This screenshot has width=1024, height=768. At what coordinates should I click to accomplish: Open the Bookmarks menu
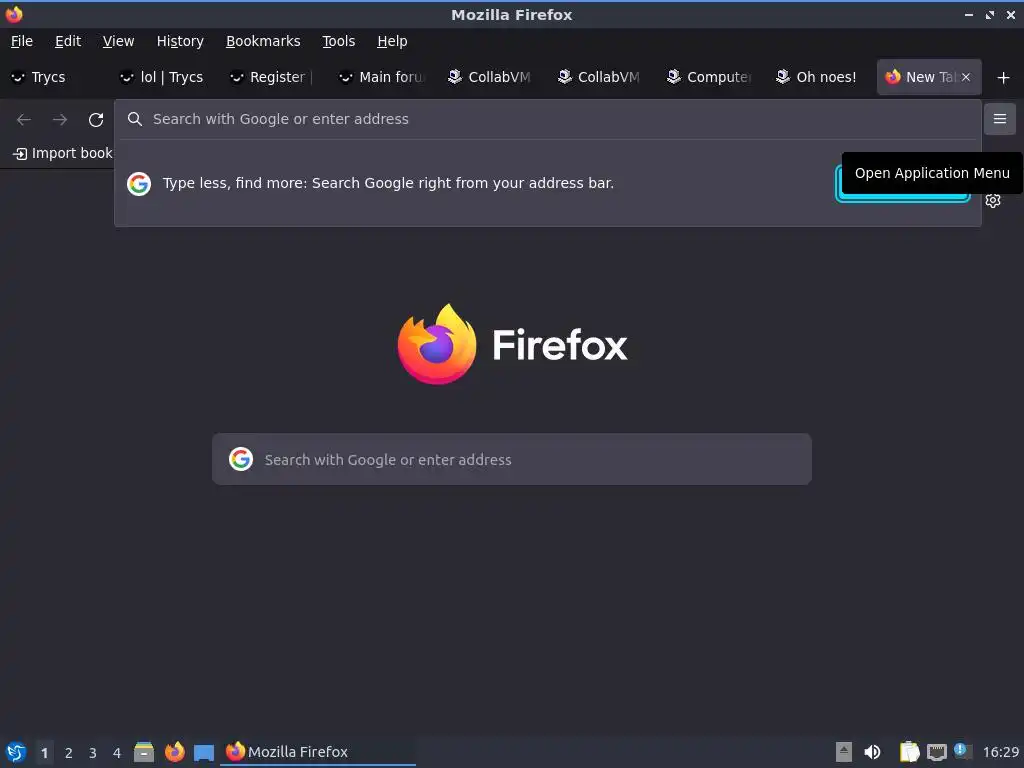point(263,41)
